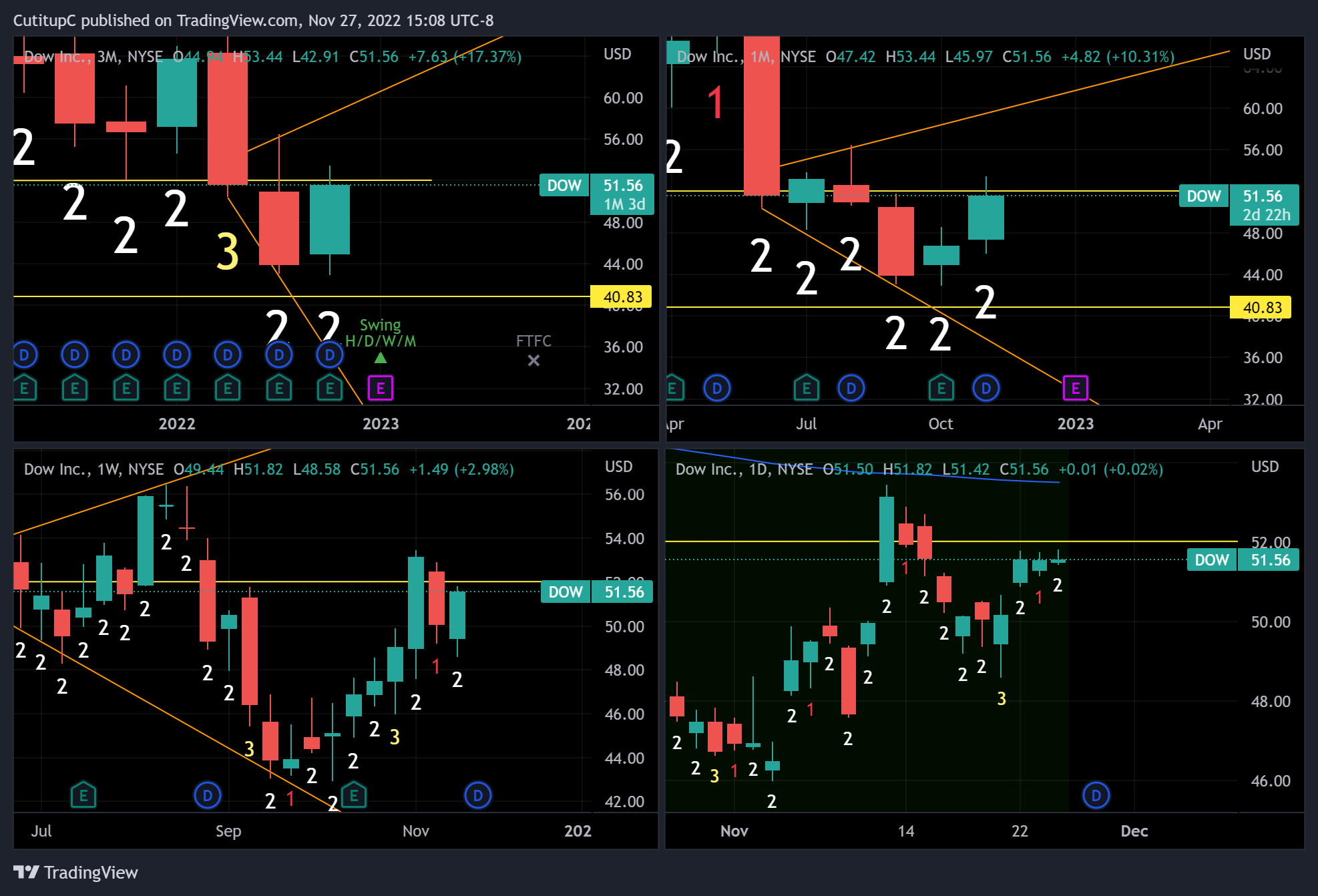Click the yellow 40.83 price label in 1M chart
Viewport: 1318px width, 896px height.
tap(1261, 308)
